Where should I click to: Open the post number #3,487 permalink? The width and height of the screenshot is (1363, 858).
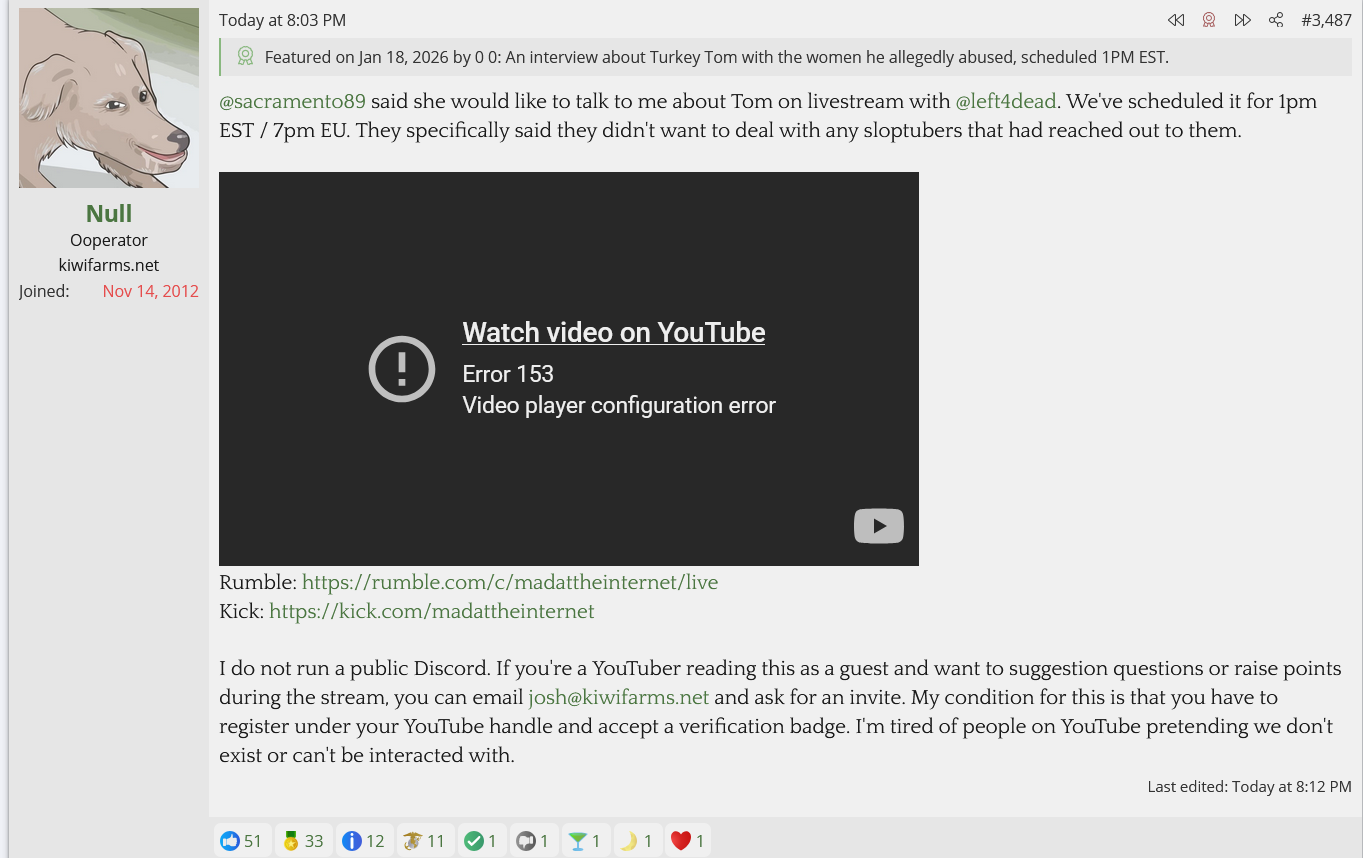coord(1326,20)
